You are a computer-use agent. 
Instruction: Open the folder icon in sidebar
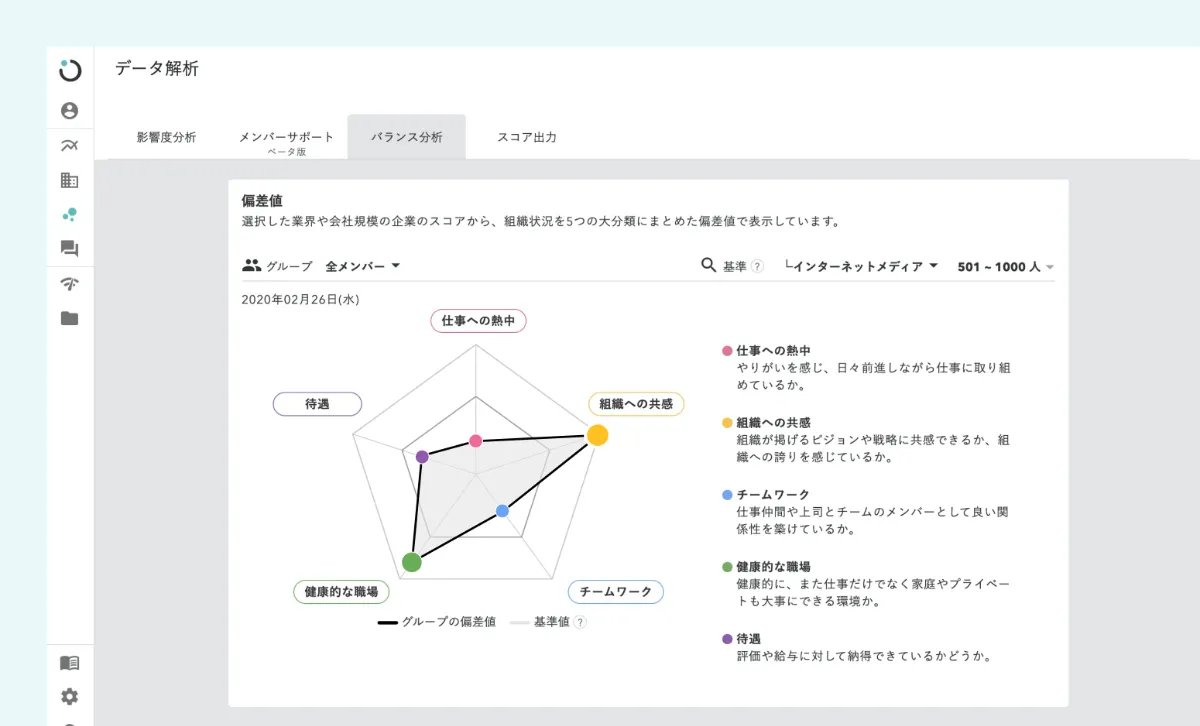point(69,319)
